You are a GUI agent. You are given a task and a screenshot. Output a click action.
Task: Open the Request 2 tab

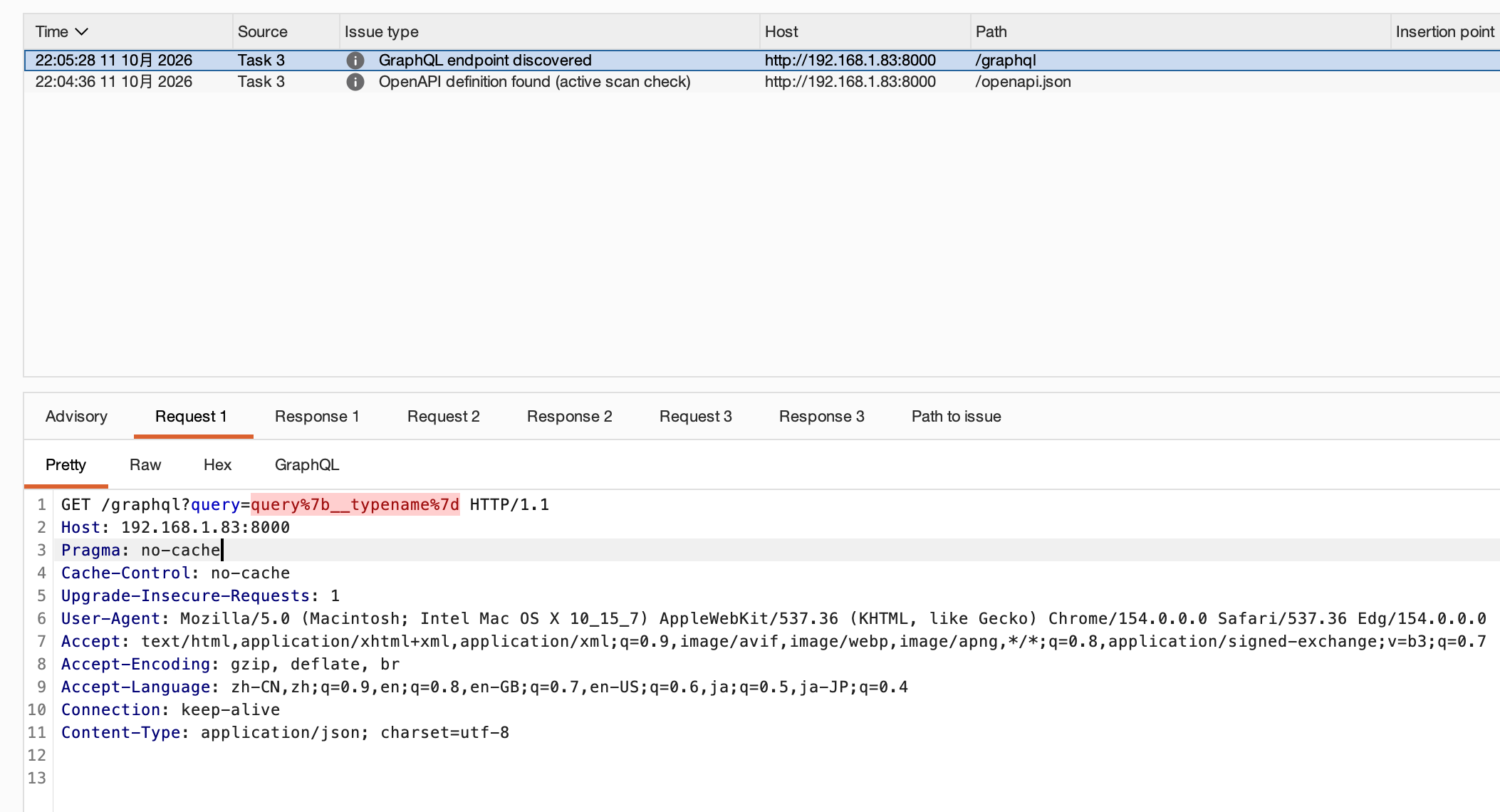(x=444, y=417)
